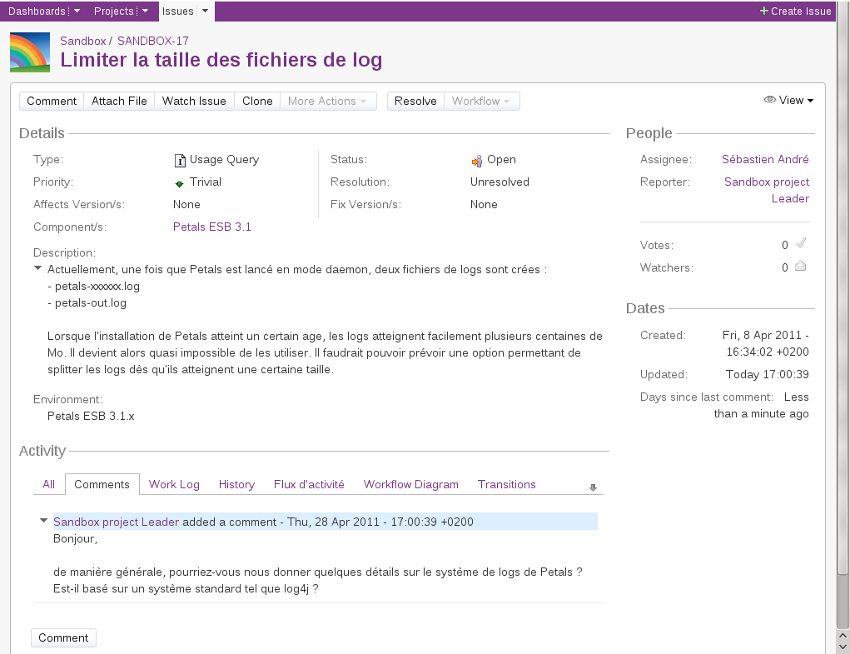Click the Sandbox project rainbow avatar
The width and height of the screenshot is (850, 654).
click(30, 52)
